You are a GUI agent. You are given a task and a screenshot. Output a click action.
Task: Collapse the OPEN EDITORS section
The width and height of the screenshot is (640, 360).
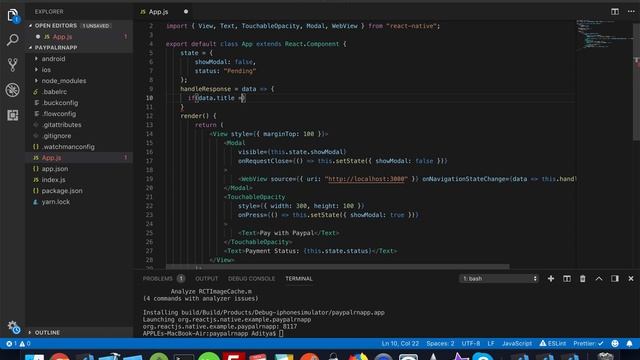tap(55, 26)
